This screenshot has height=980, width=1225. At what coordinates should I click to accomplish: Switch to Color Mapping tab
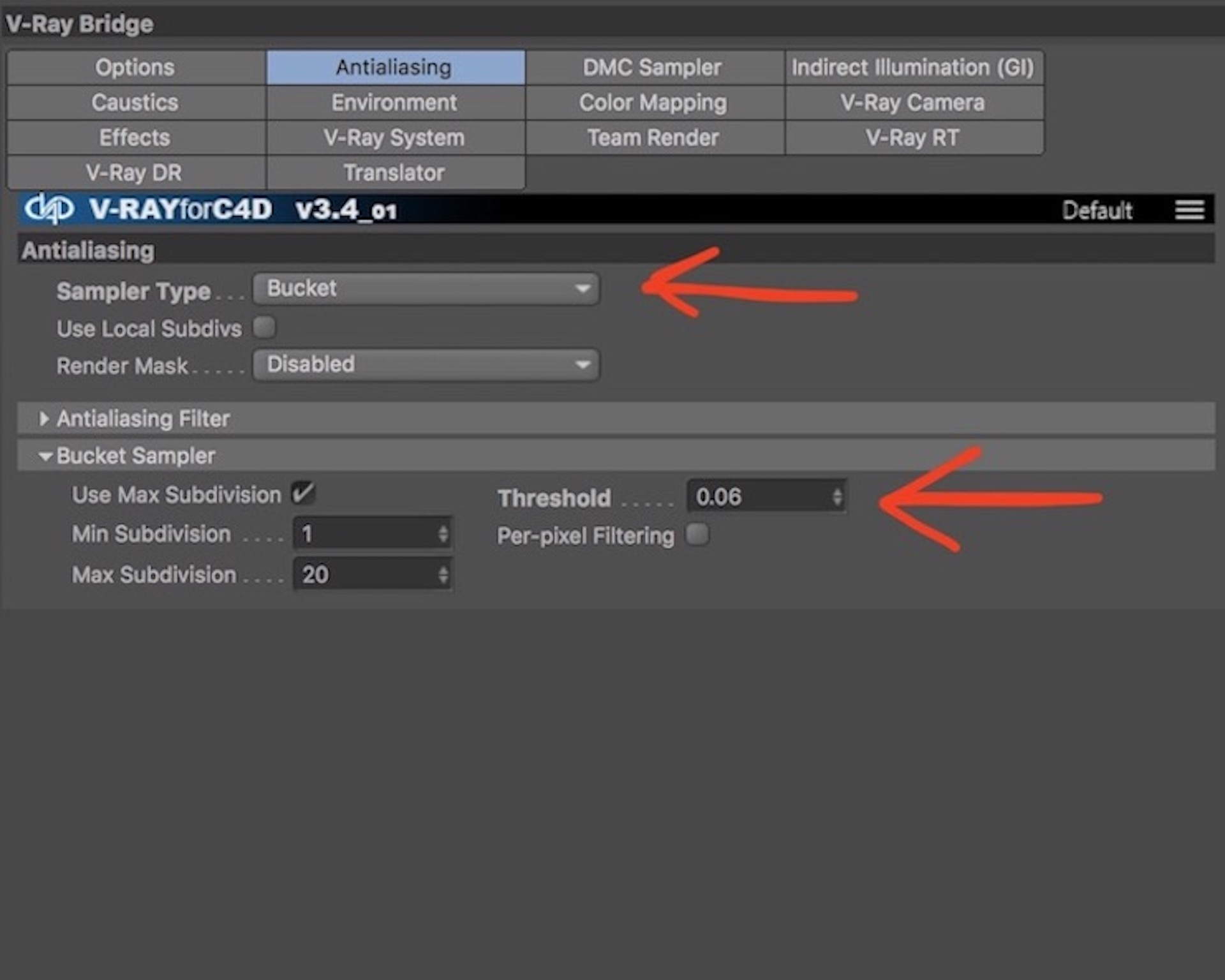(654, 103)
